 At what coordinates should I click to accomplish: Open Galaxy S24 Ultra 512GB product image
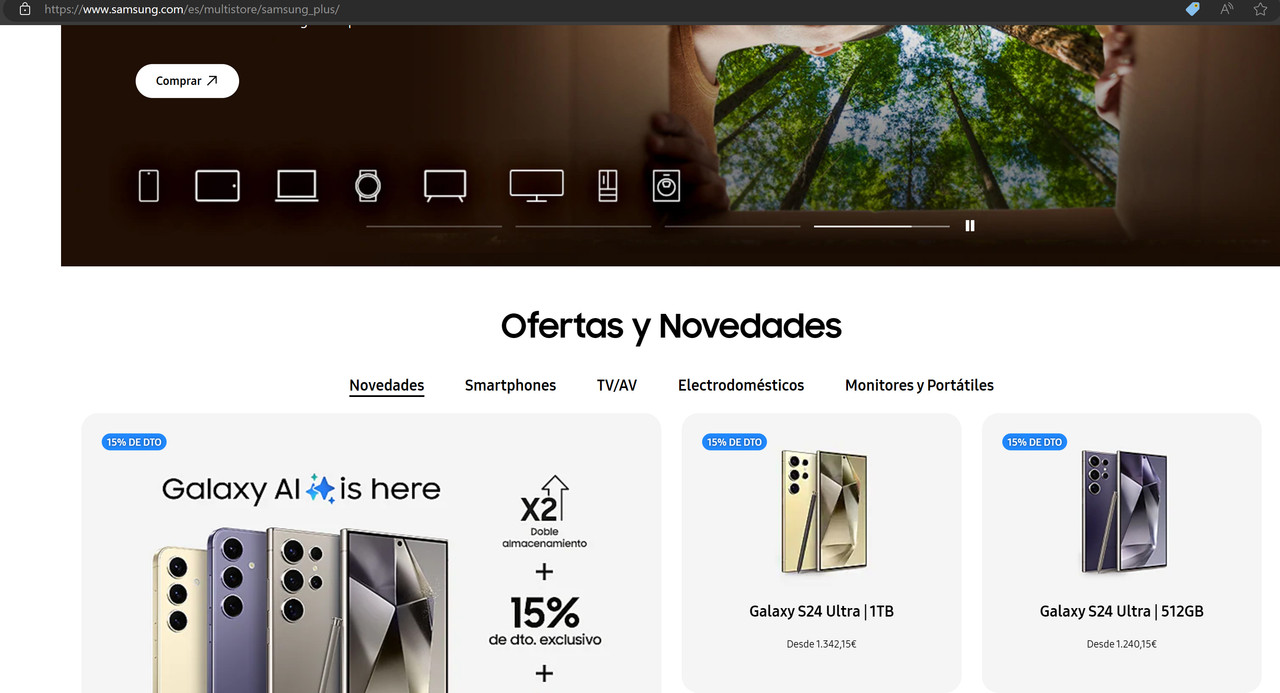(1122, 510)
